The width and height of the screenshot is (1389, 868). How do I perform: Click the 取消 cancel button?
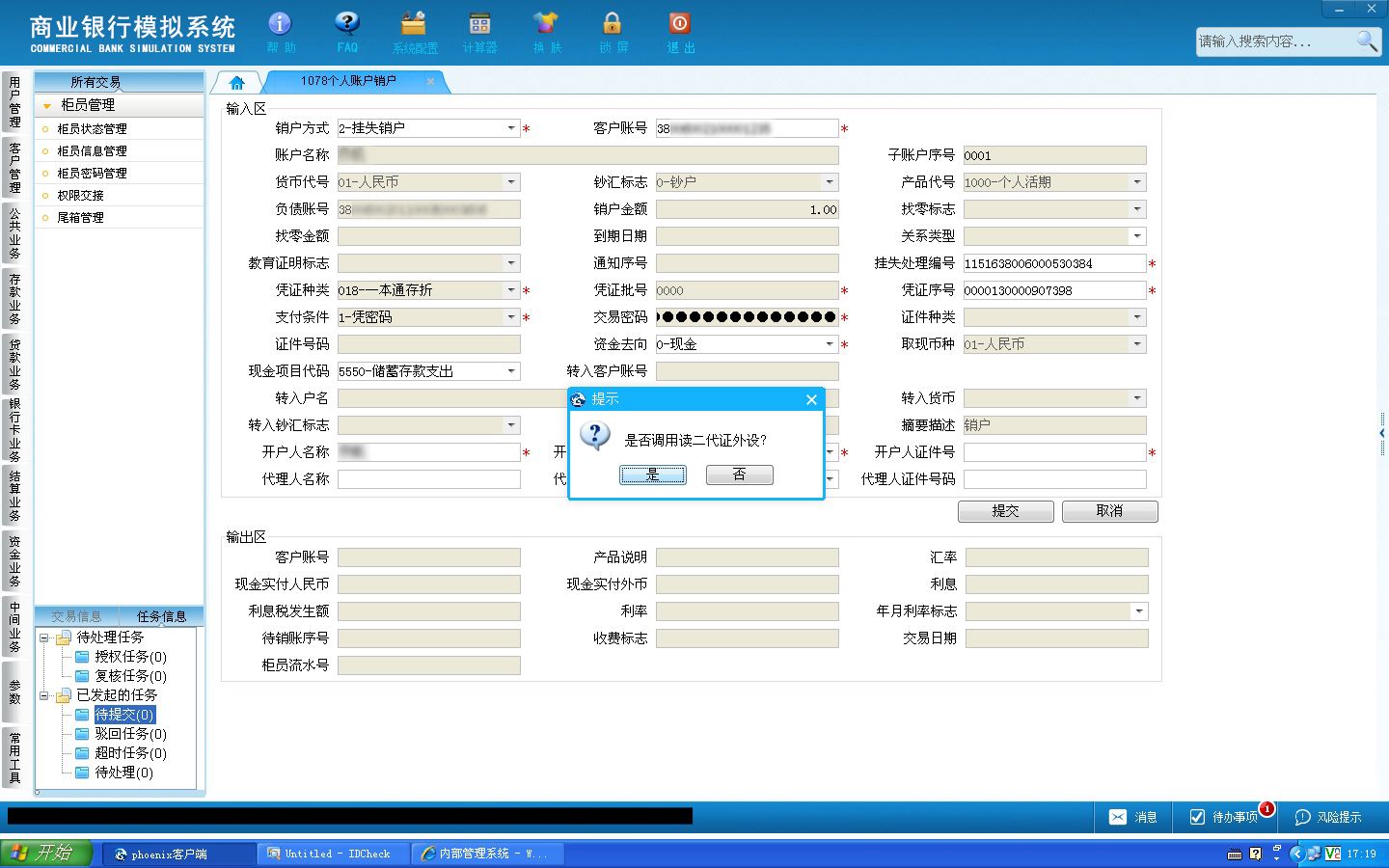point(1109,511)
